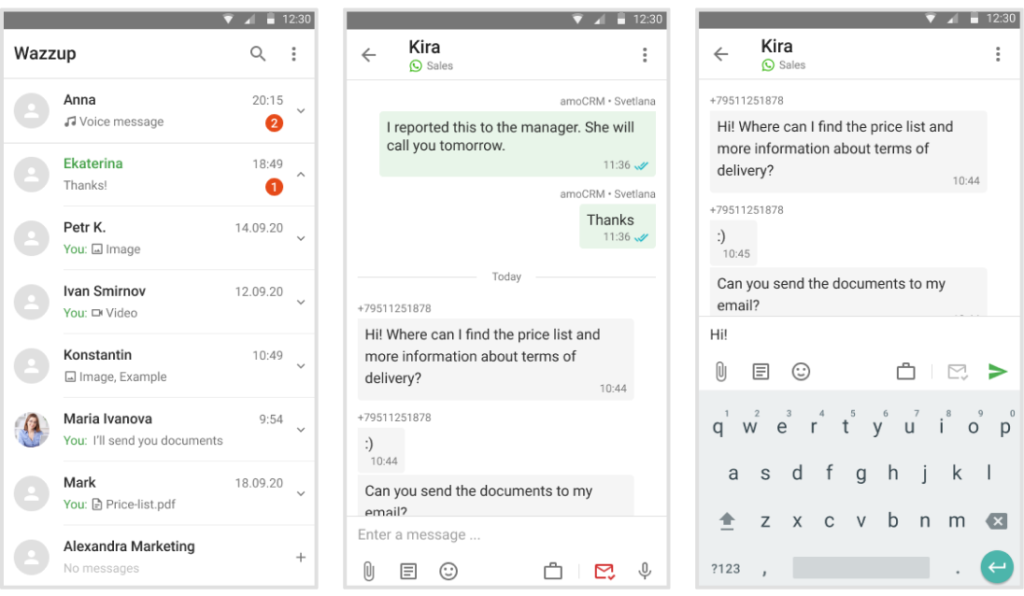The width and height of the screenshot is (1024, 596).
Task: Attach a file using the paperclip icon
Action: click(368, 571)
